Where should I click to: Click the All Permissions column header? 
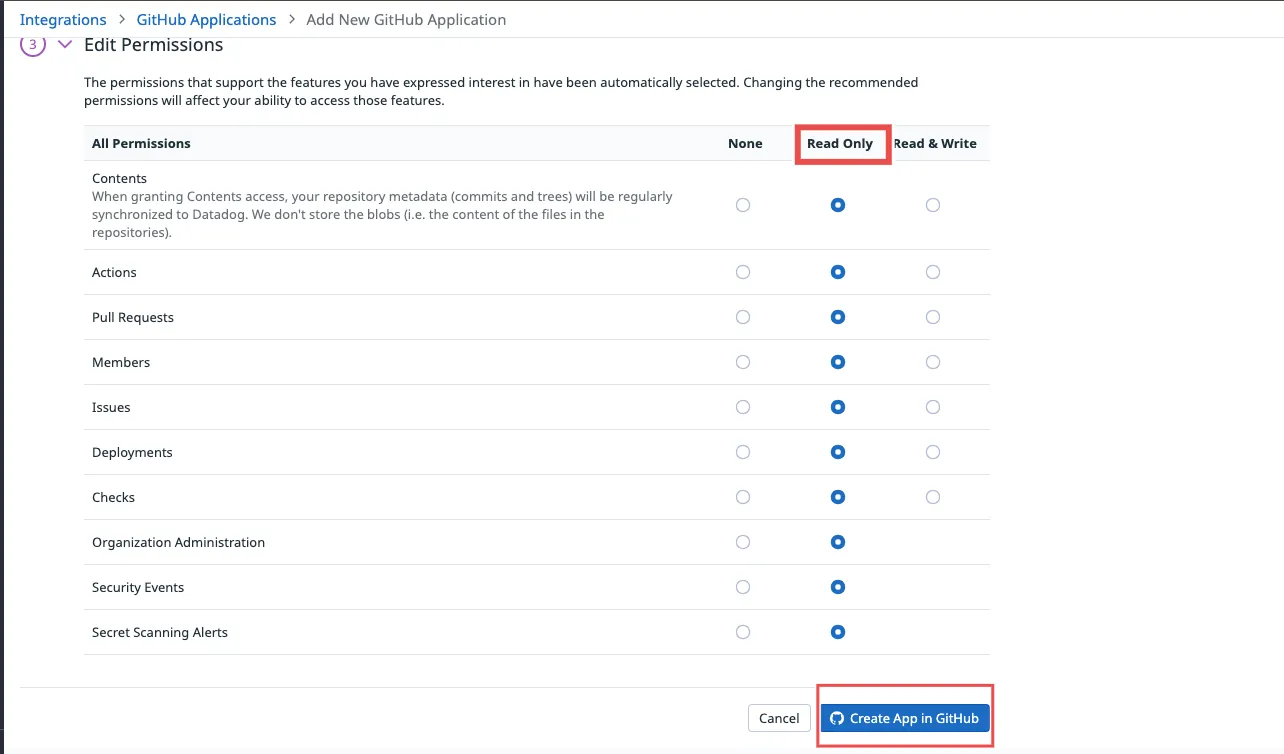click(141, 143)
